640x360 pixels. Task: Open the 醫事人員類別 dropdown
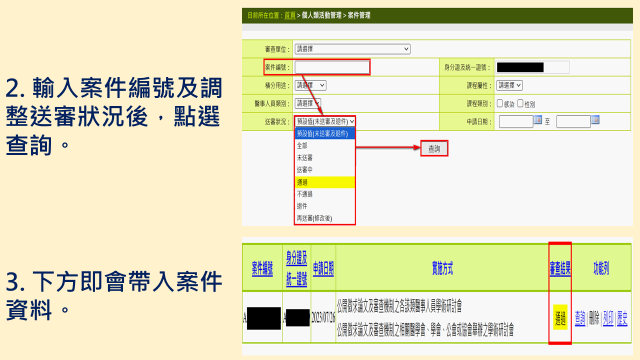pos(307,103)
